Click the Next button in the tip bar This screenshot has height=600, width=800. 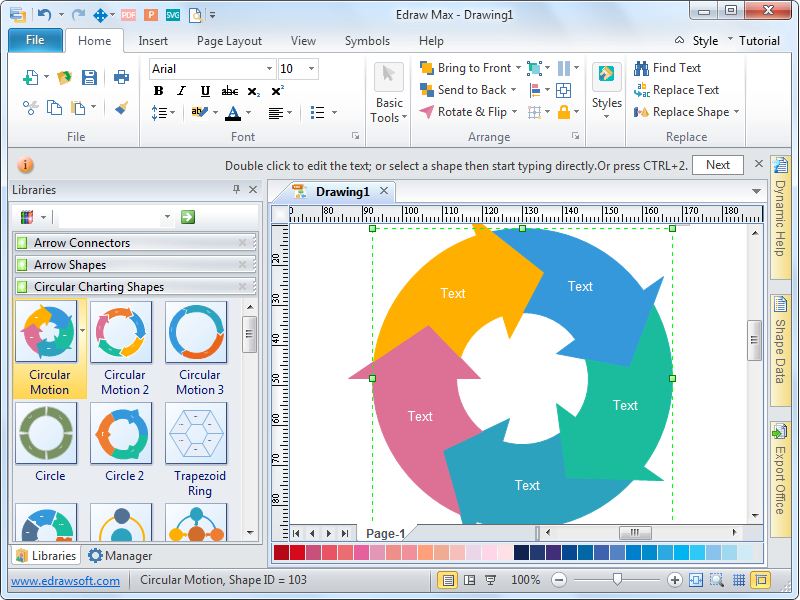pyautogui.click(x=718, y=164)
